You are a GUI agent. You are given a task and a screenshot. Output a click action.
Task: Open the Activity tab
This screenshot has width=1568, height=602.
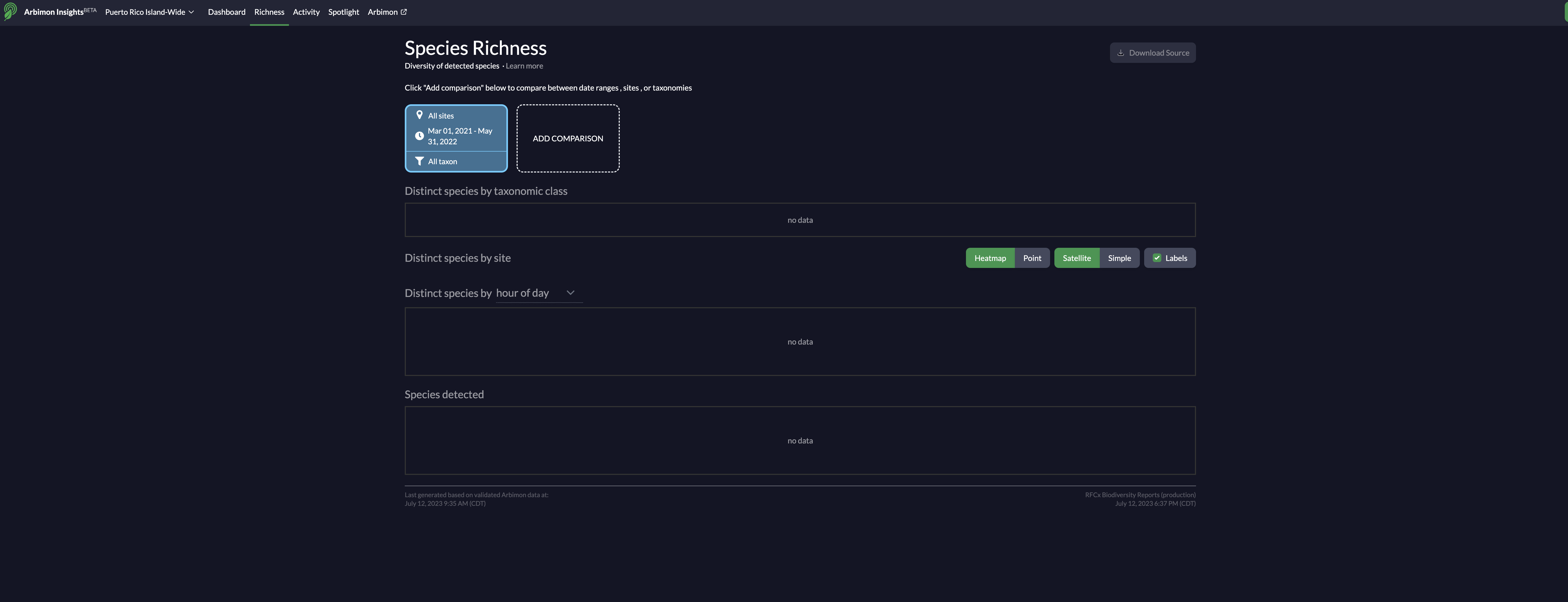click(x=306, y=12)
